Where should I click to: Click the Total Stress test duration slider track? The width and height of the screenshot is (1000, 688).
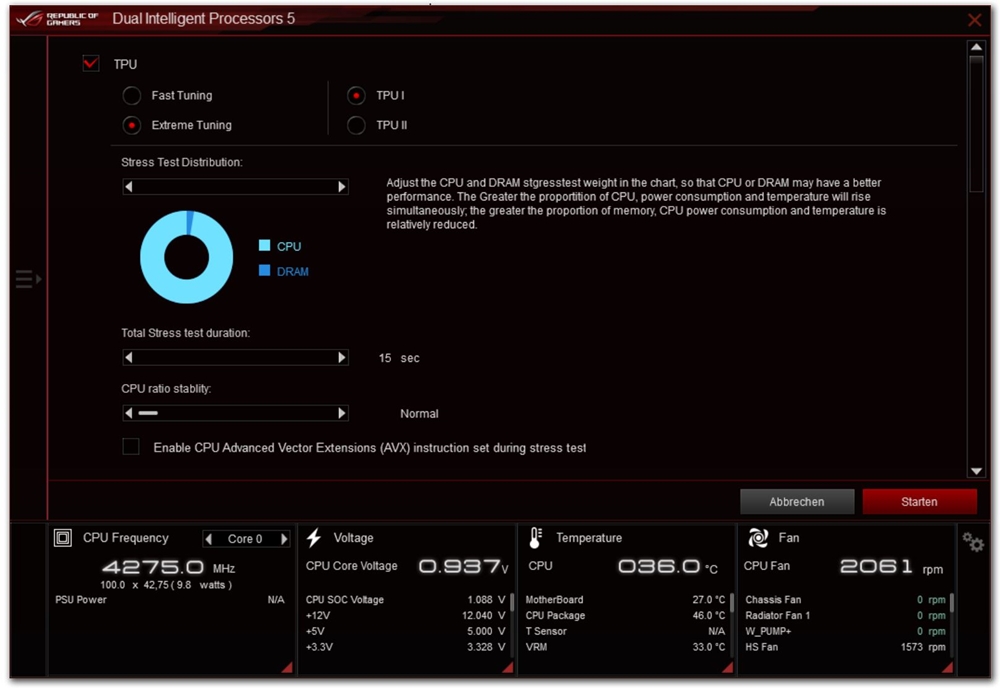click(235, 357)
